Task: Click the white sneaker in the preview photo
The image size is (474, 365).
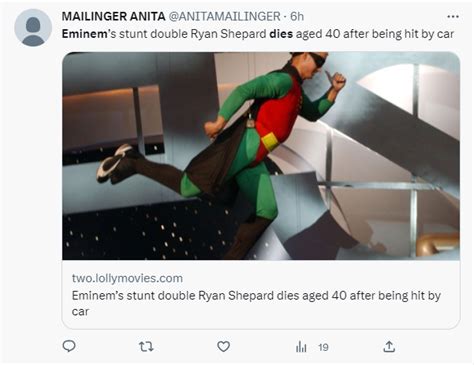Action: coord(112,162)
